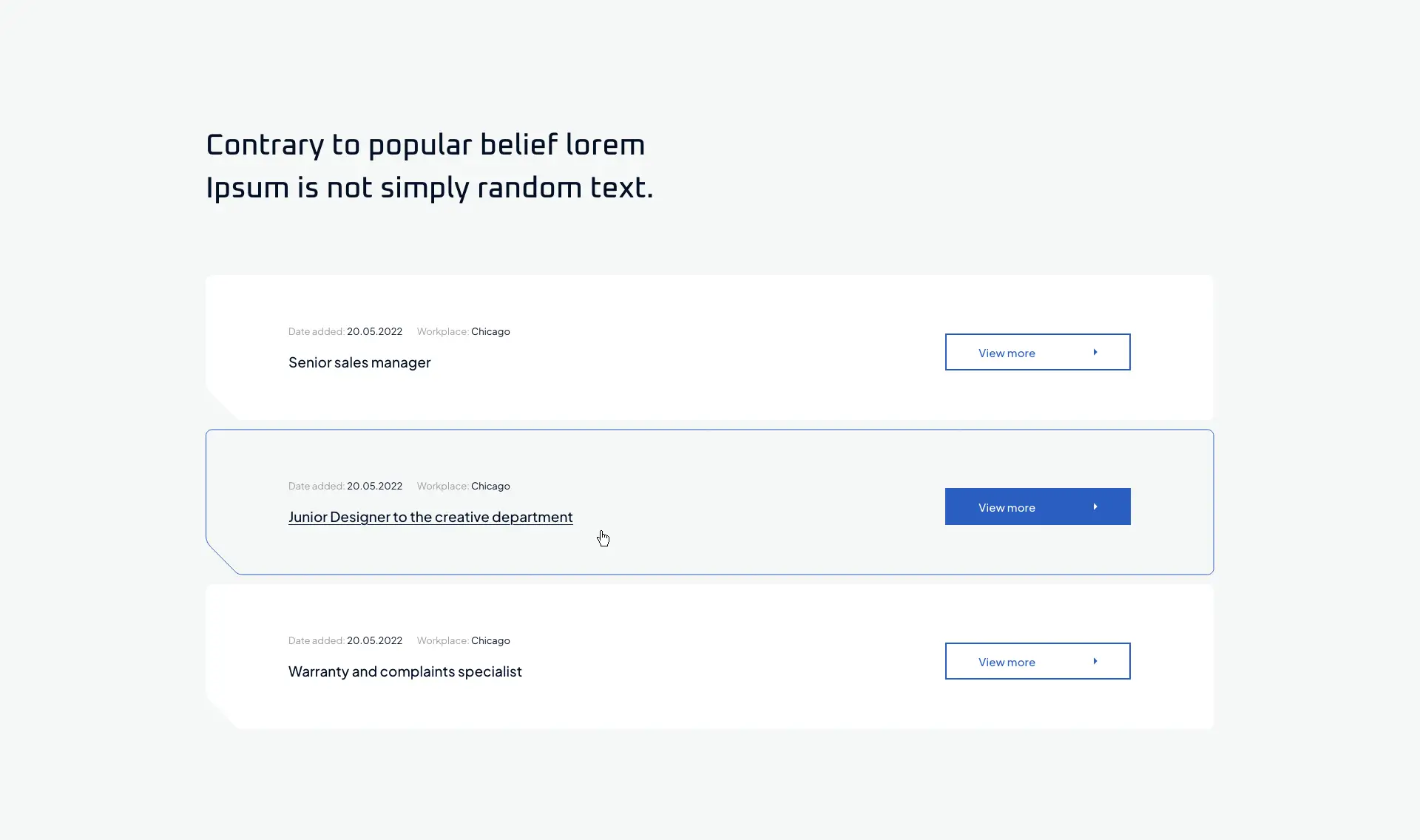Click date 20.05.2022 on Warranty specialist listing
The image size is (1420, 840).
tap(374, 640)
